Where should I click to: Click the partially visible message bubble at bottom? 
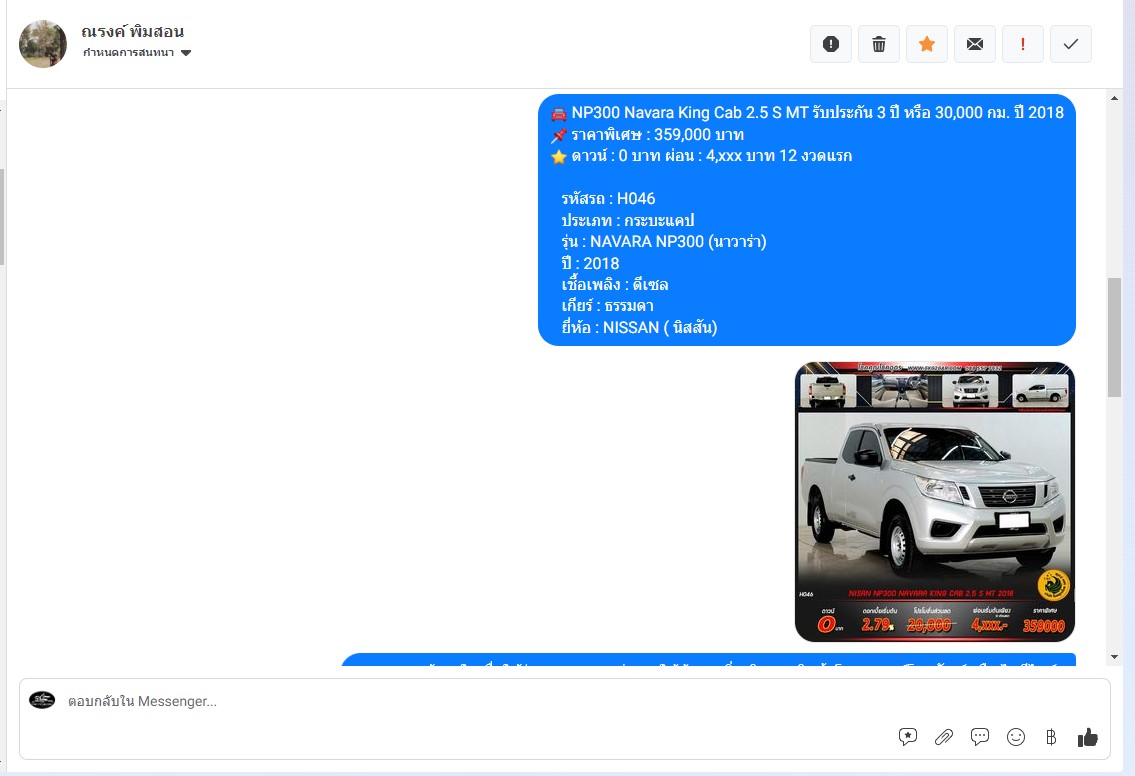pos(708,659)
